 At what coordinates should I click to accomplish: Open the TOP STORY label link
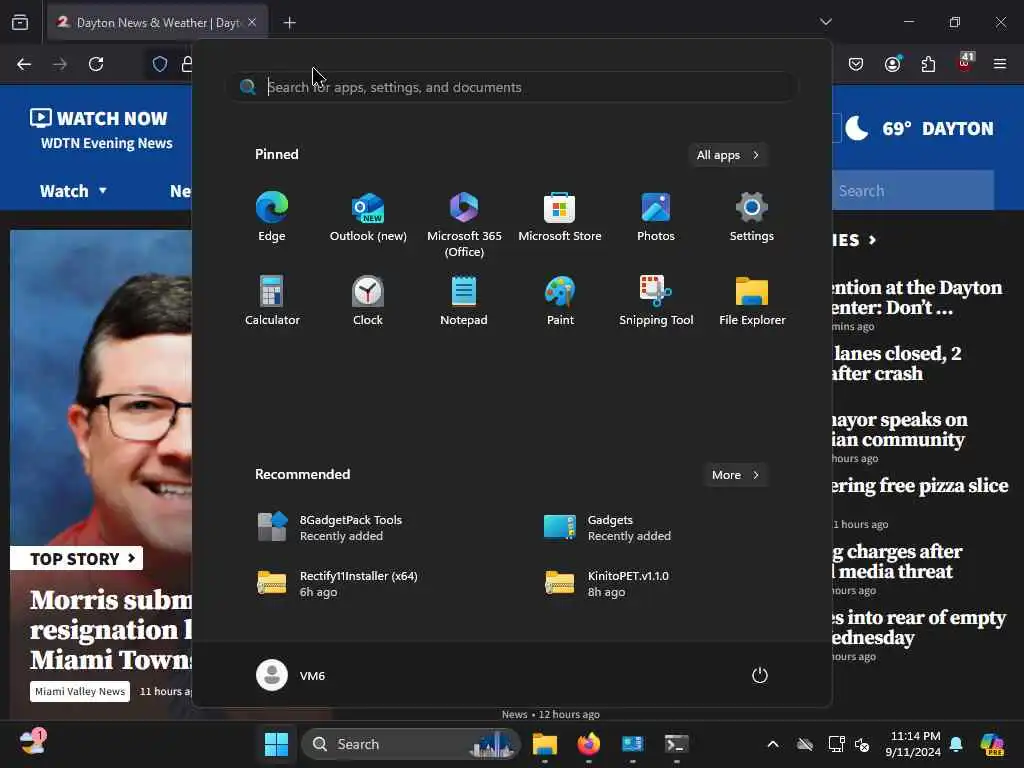click(x=76, y=559)
